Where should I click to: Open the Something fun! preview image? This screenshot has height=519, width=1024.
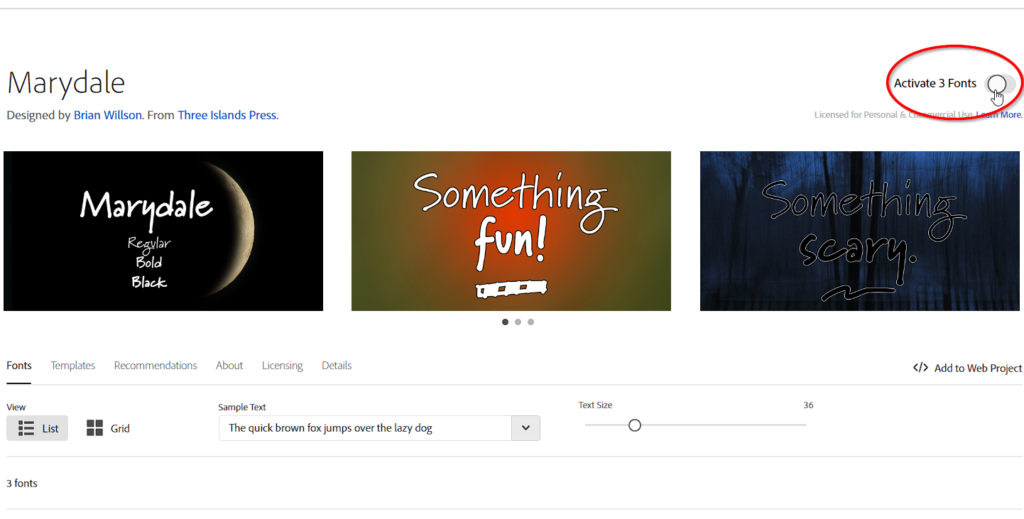(x=511, y=231)
